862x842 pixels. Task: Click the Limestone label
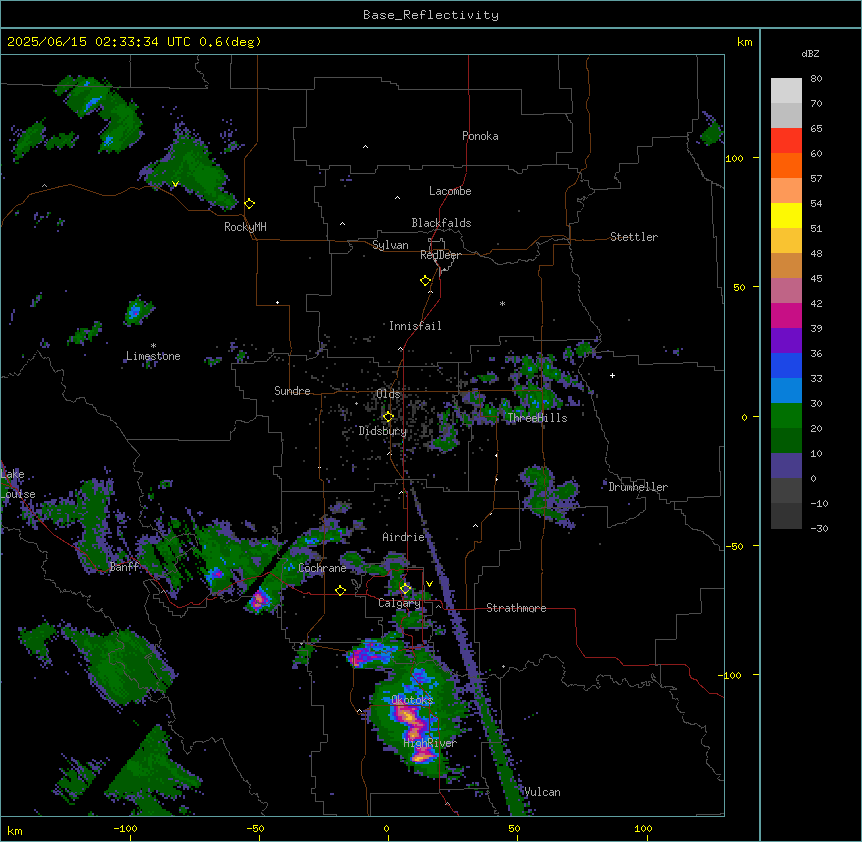153,356
